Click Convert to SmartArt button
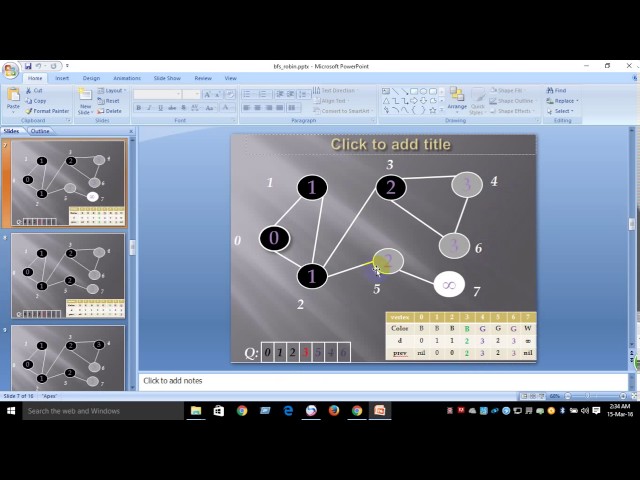640x480 pixels. click(344, 111)
